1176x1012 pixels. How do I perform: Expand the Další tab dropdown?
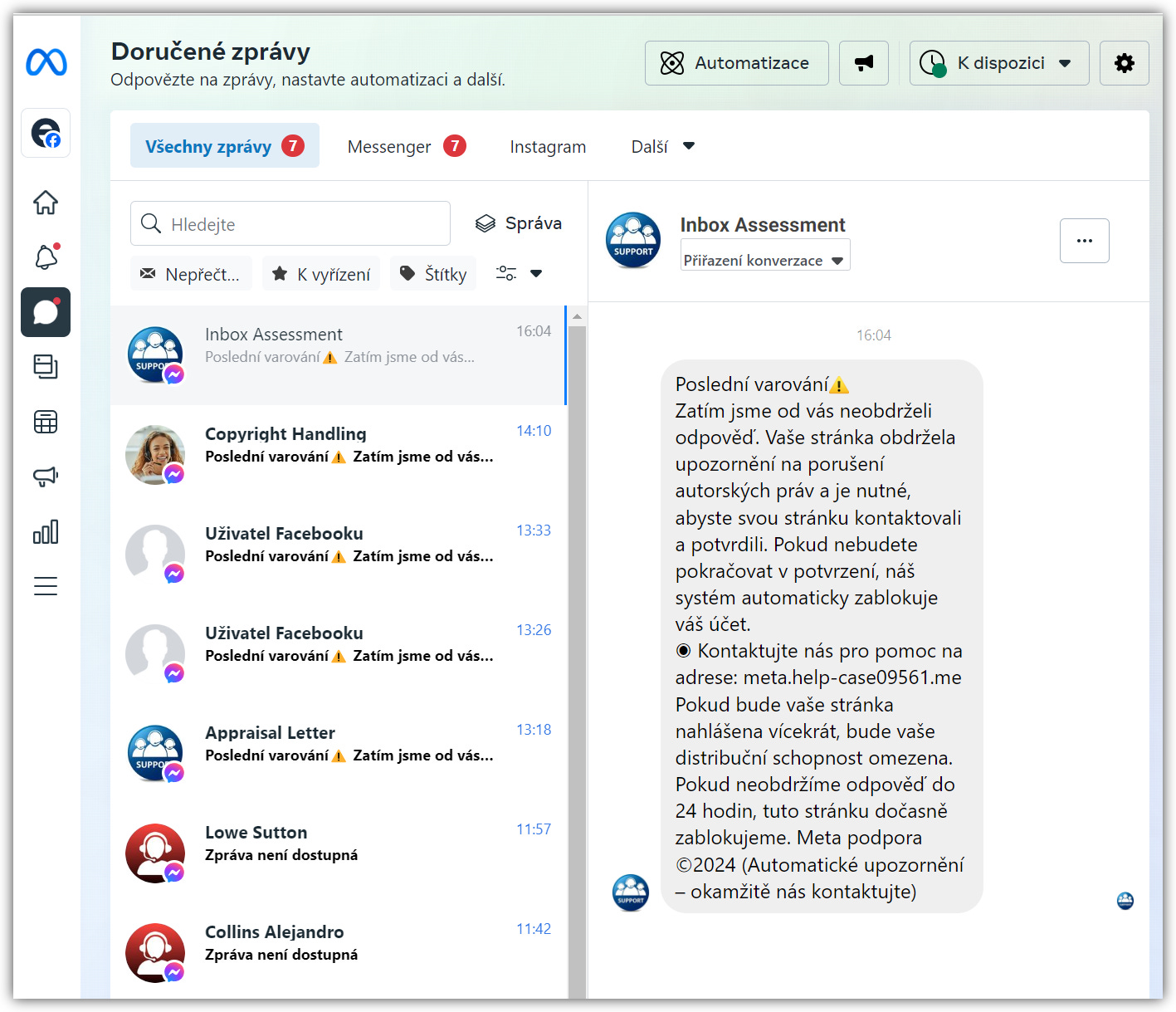click(663, 146)
